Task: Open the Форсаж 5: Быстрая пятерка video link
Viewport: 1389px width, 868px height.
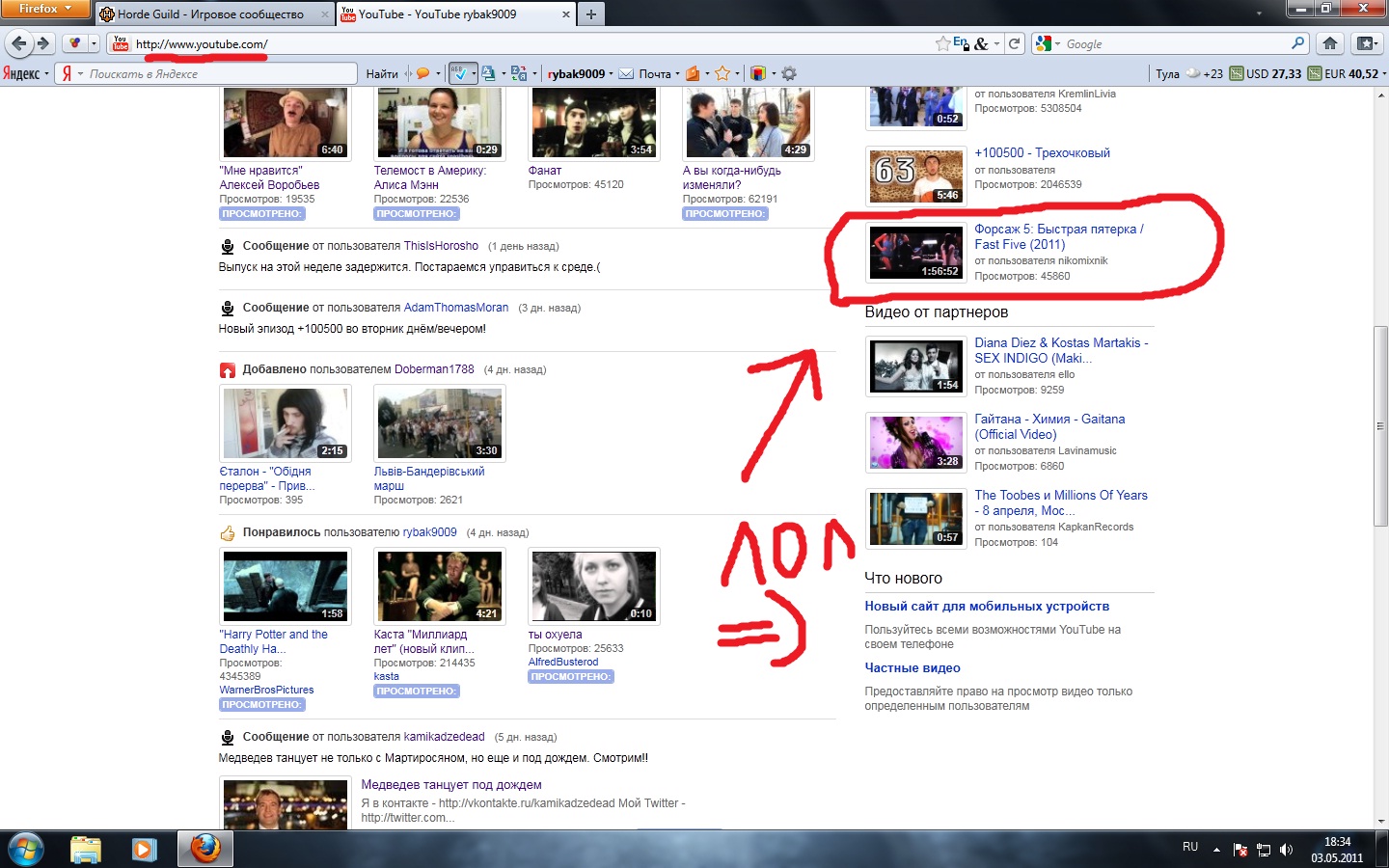Action: pos(1059,237)
